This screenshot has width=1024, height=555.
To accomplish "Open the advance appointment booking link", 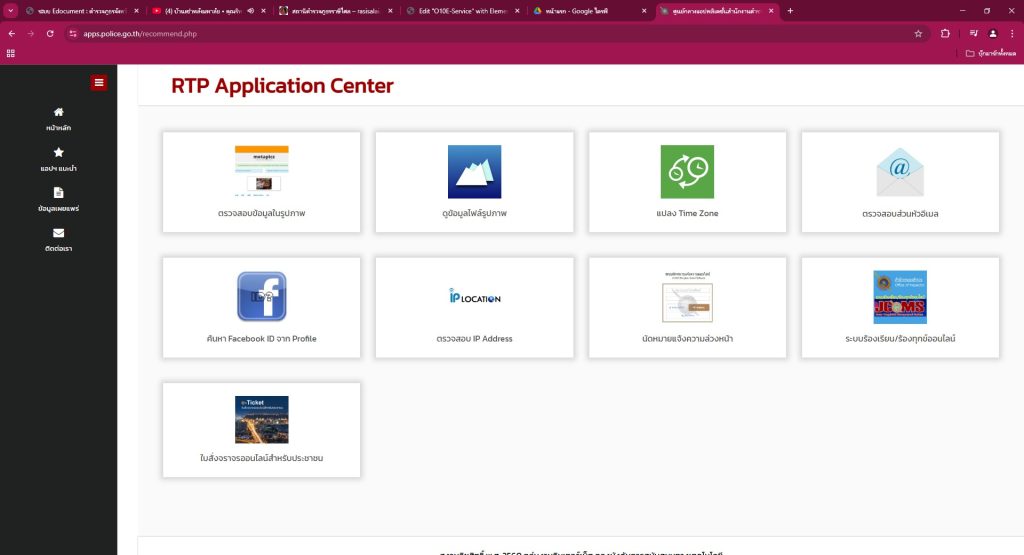I will point(687,339).
